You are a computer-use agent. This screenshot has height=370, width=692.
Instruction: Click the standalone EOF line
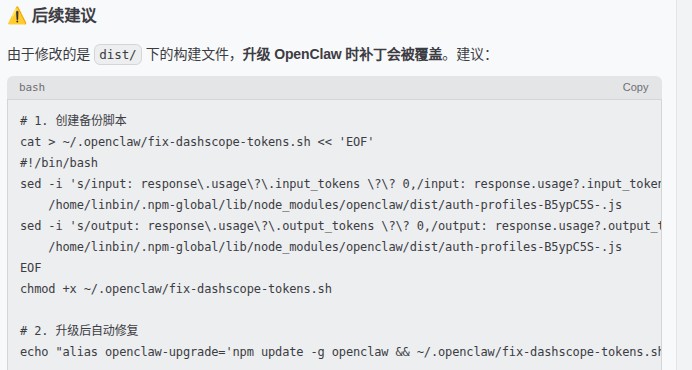tap(30, 268)
